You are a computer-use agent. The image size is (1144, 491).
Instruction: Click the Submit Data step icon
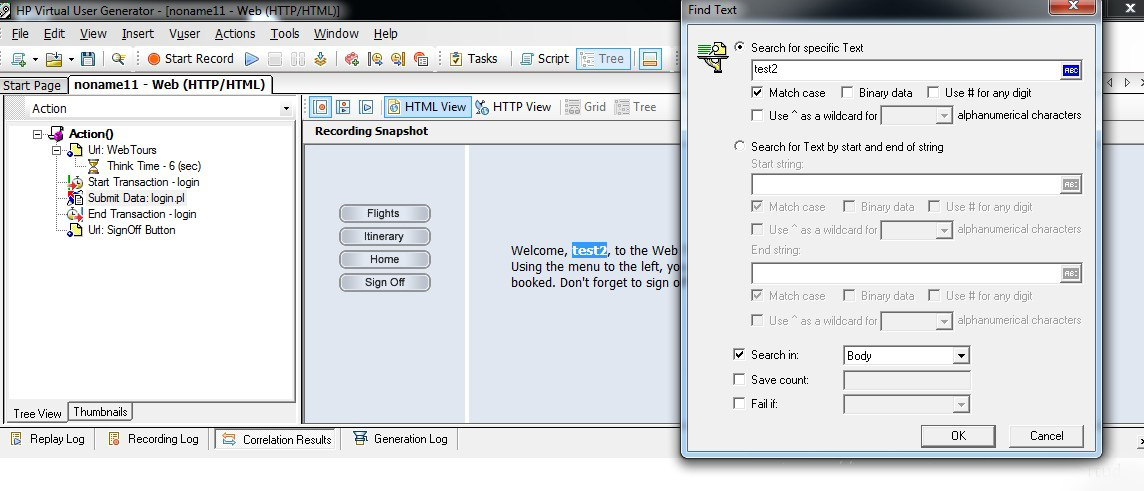[75, 198]
